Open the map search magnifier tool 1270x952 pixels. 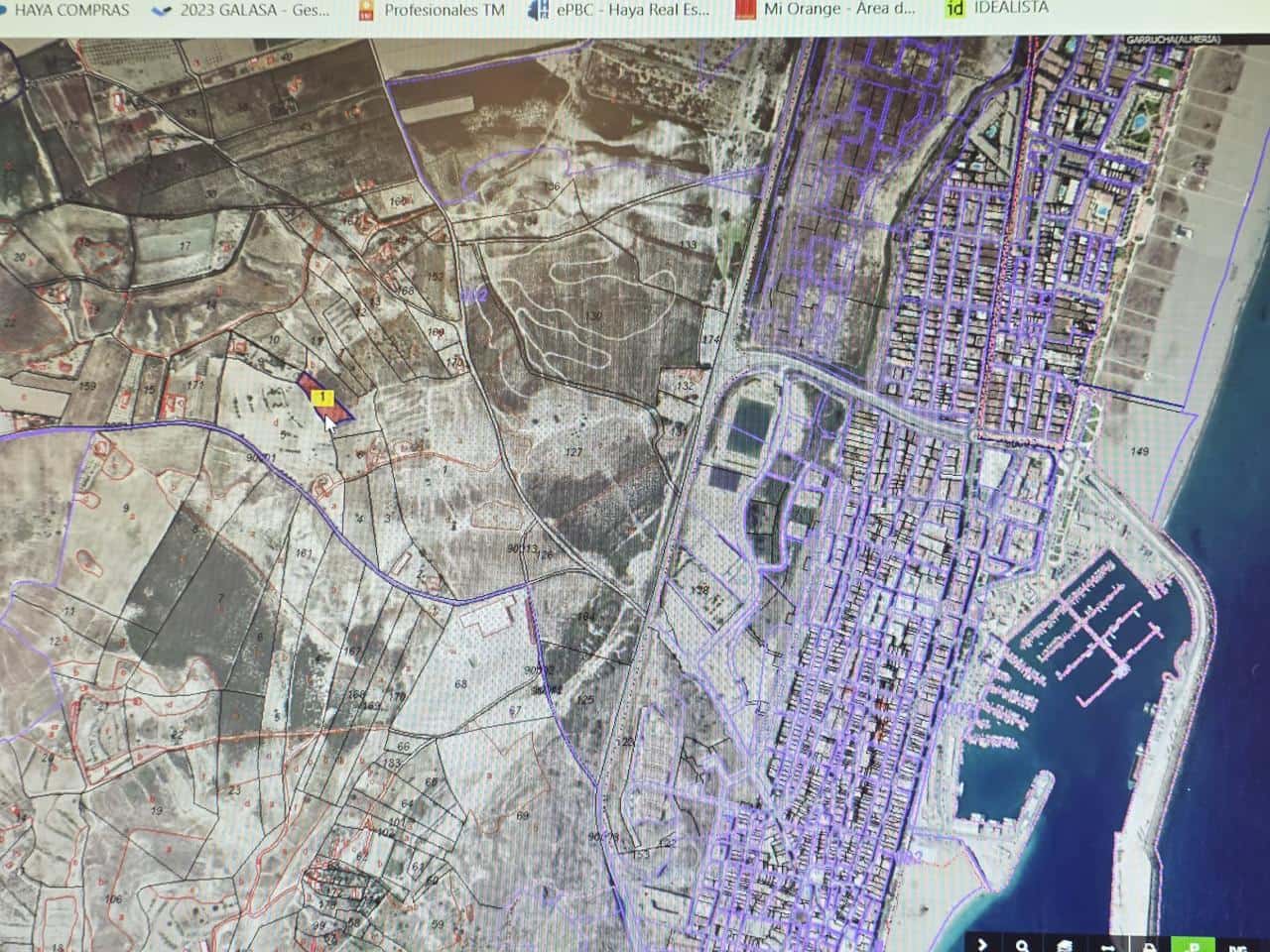(1022, 943)
